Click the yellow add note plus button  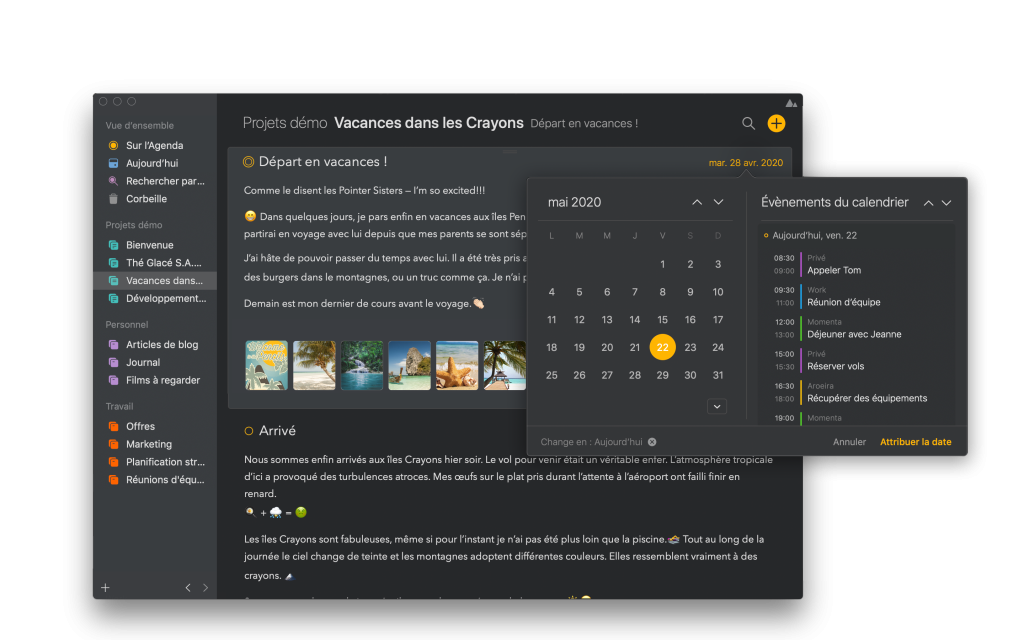tap(776, 123)
